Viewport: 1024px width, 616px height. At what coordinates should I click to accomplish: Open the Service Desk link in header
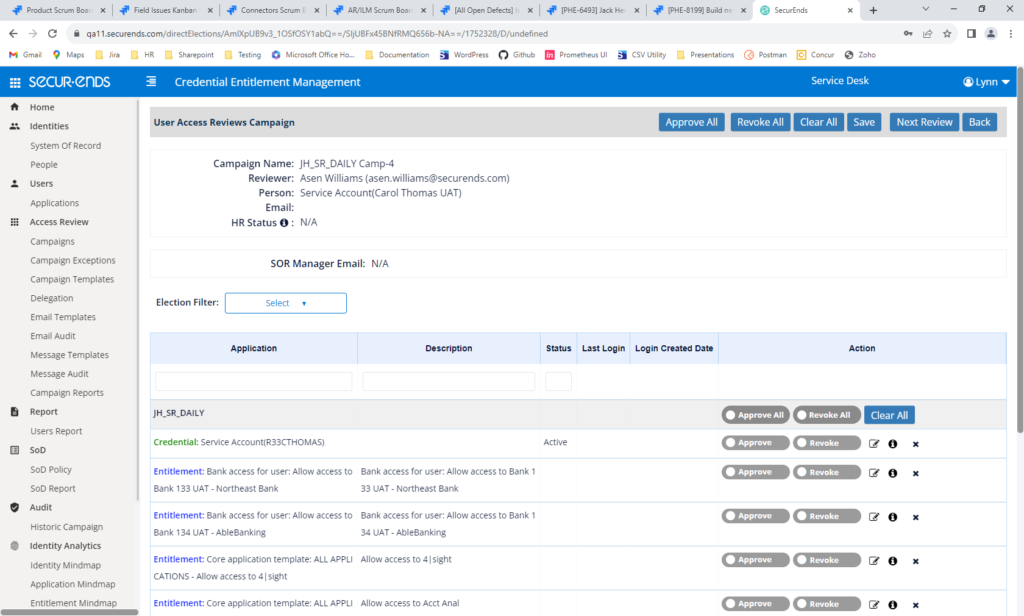[x=840, y=81]
